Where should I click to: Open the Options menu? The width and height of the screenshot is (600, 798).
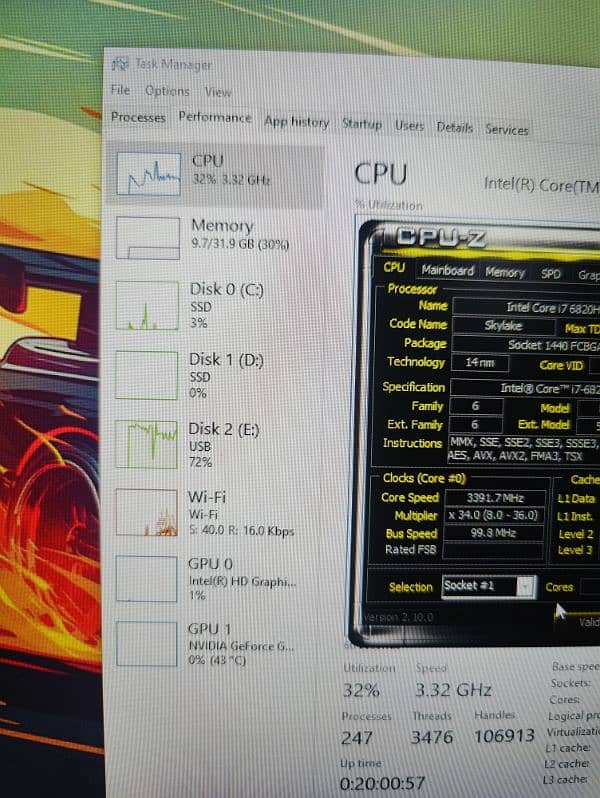[x=166, y=91]
